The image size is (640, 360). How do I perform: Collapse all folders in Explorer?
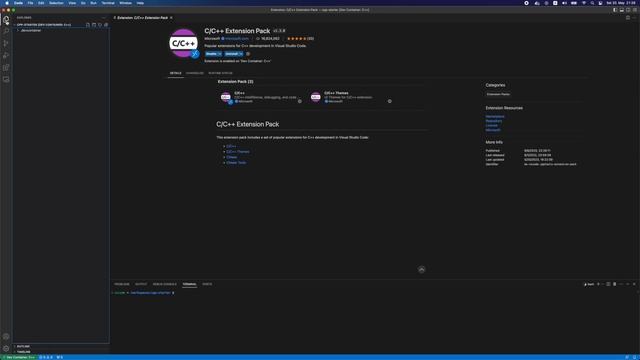tap(106, 25)
